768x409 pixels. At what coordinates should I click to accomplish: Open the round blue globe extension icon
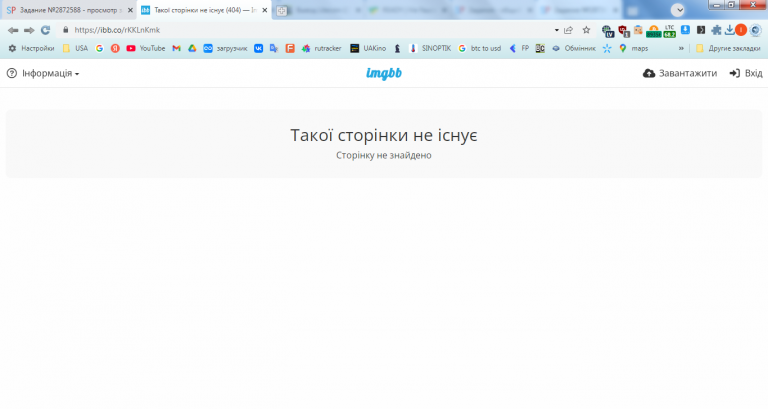tap(755, 30)
